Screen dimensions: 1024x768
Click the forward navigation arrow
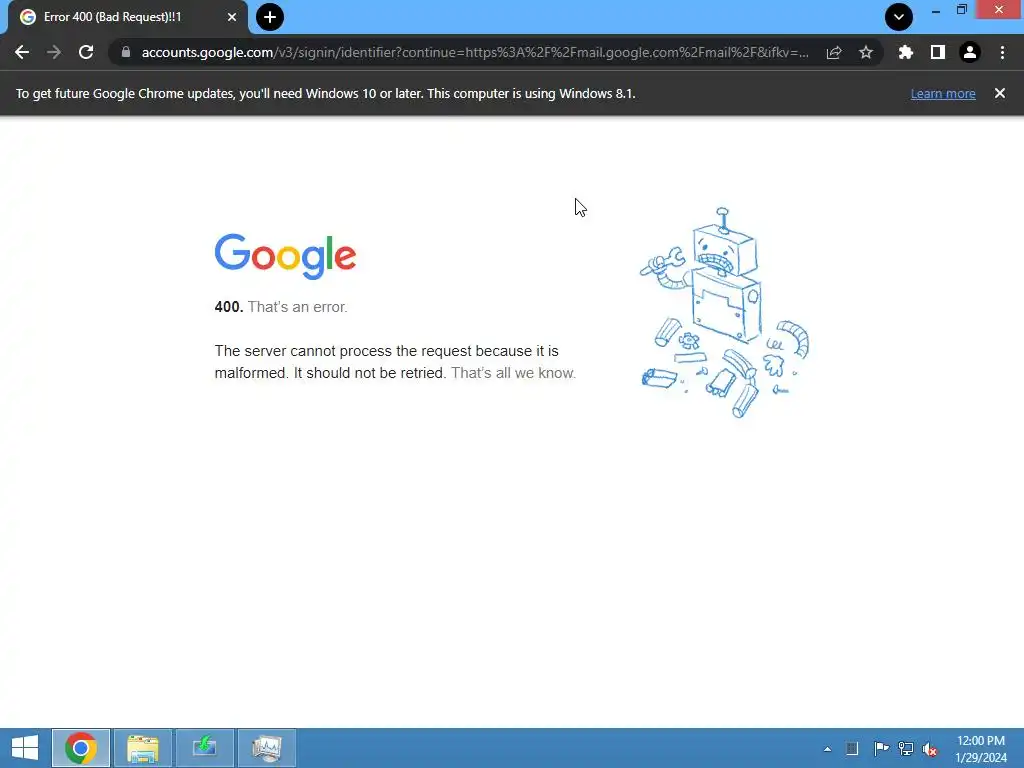54,52
